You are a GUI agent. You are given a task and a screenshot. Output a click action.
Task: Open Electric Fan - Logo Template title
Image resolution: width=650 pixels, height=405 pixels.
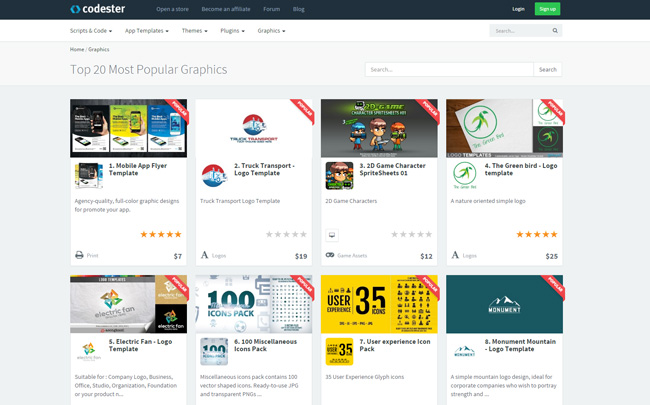tap(141, 345)
